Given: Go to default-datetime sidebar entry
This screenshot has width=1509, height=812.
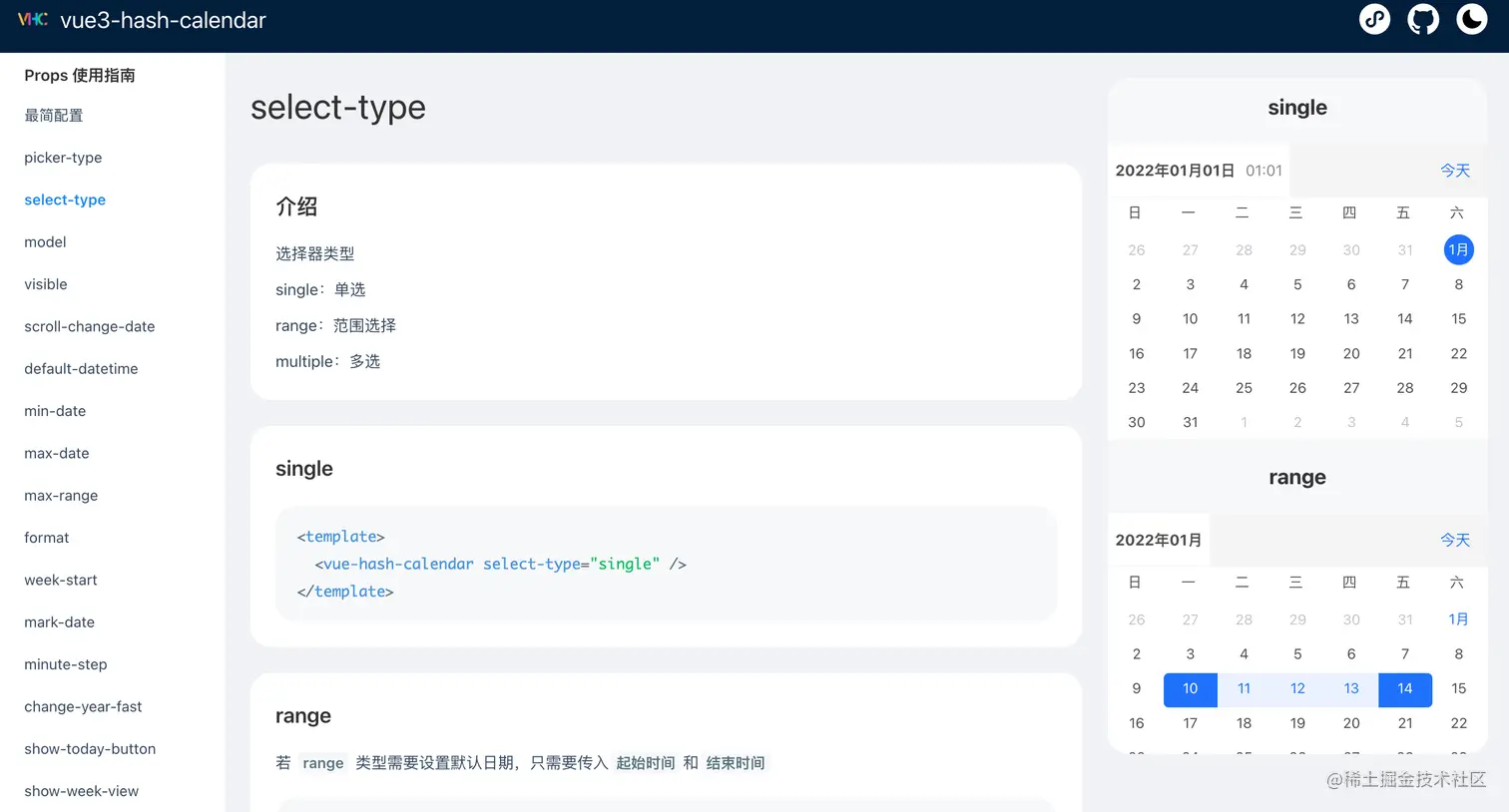Looking at the screenshot, I should point(81,369).
